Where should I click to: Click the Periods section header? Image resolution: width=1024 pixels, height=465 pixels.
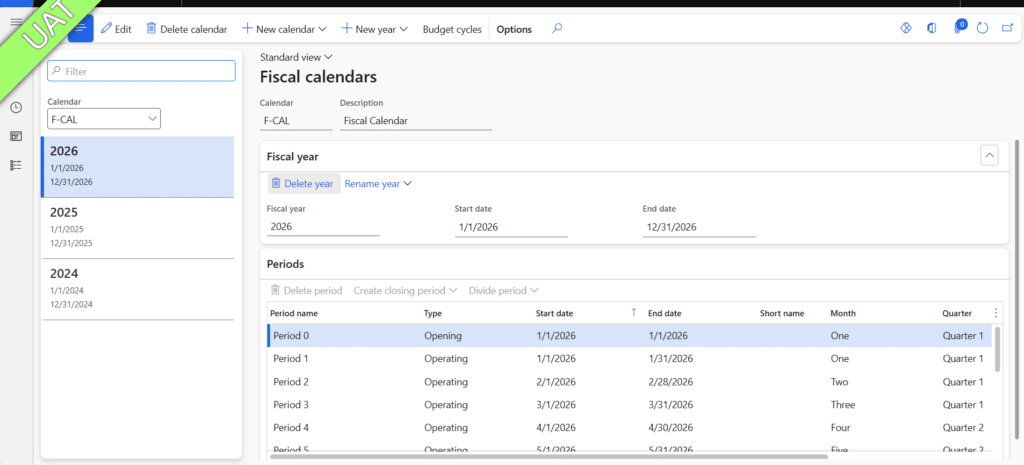285,264
